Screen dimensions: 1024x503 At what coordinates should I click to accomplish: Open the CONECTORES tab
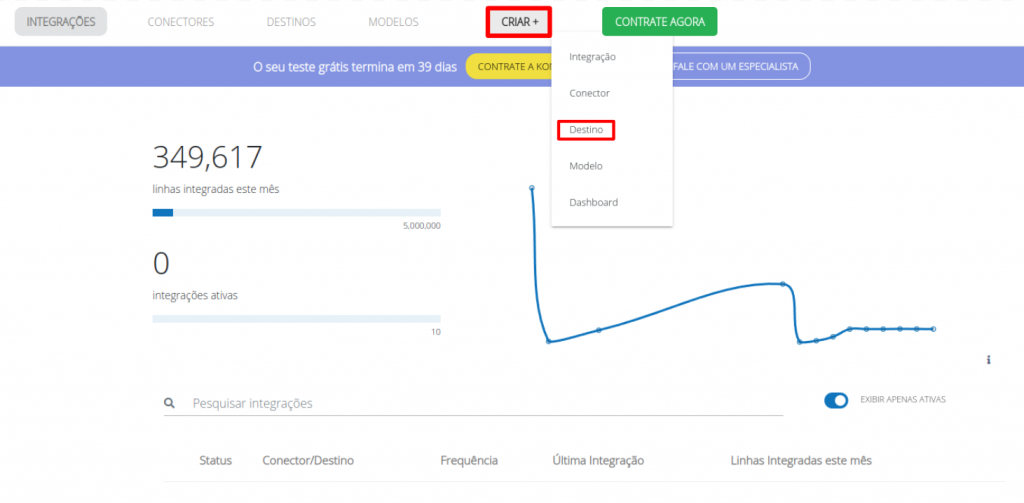(x=180, y=22)
